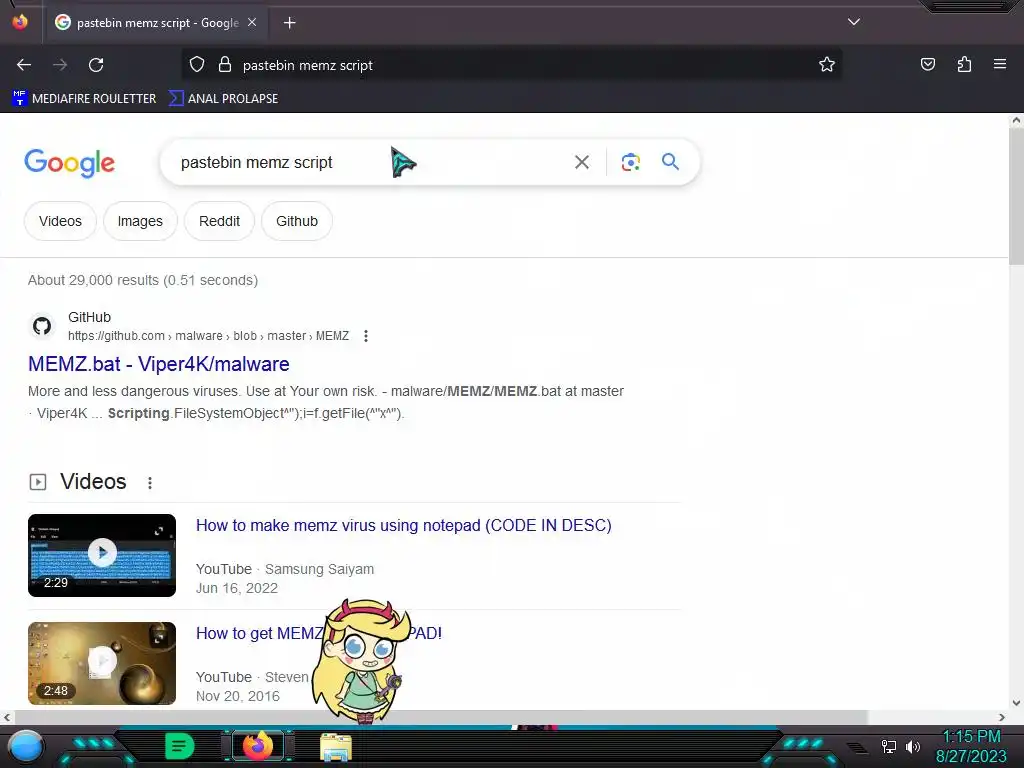The image size is (1024, 768).
Task: View site security padlock info
Action: 225,64
